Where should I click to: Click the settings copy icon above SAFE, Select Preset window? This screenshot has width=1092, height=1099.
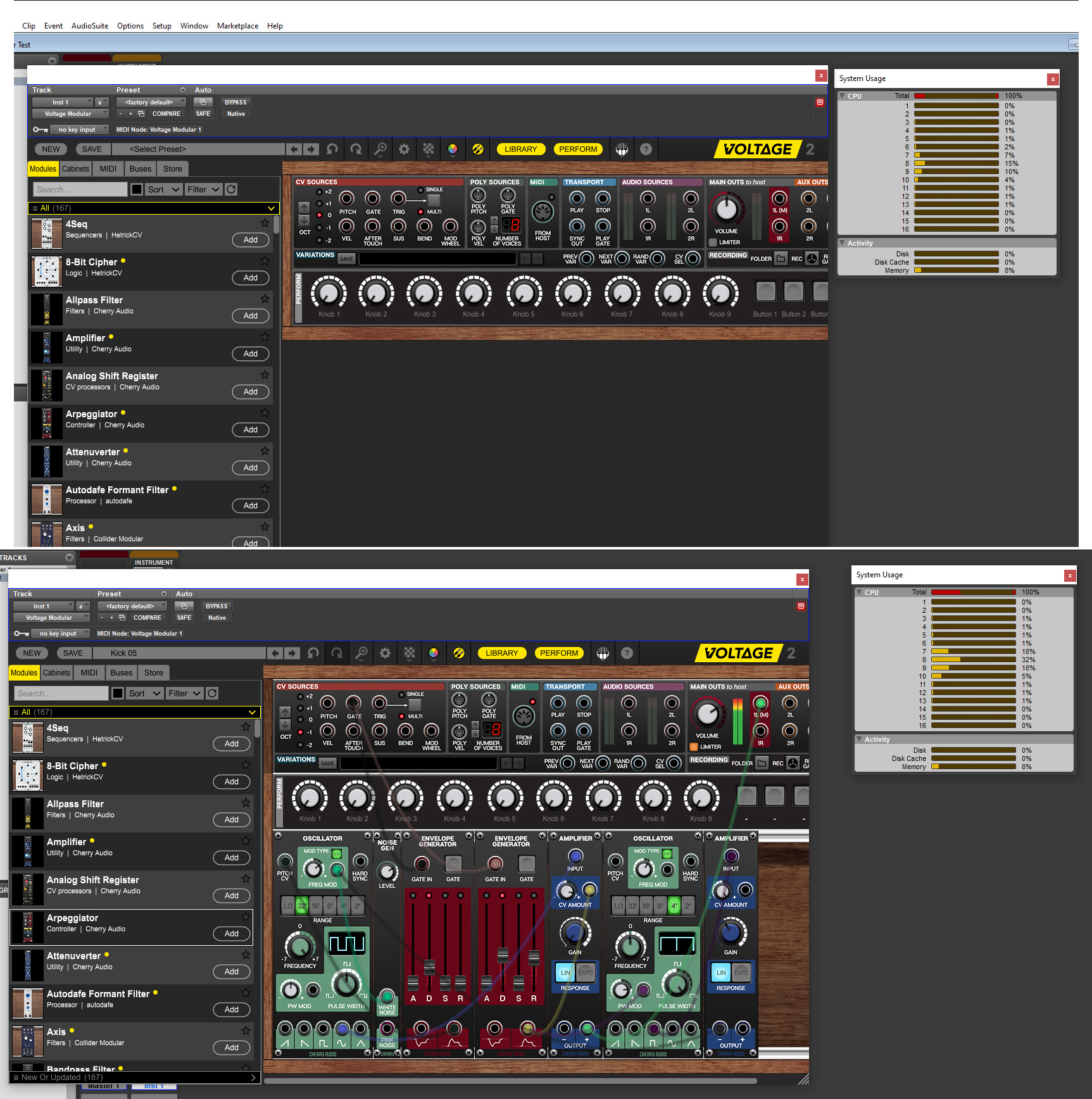(x=203, y=102)
